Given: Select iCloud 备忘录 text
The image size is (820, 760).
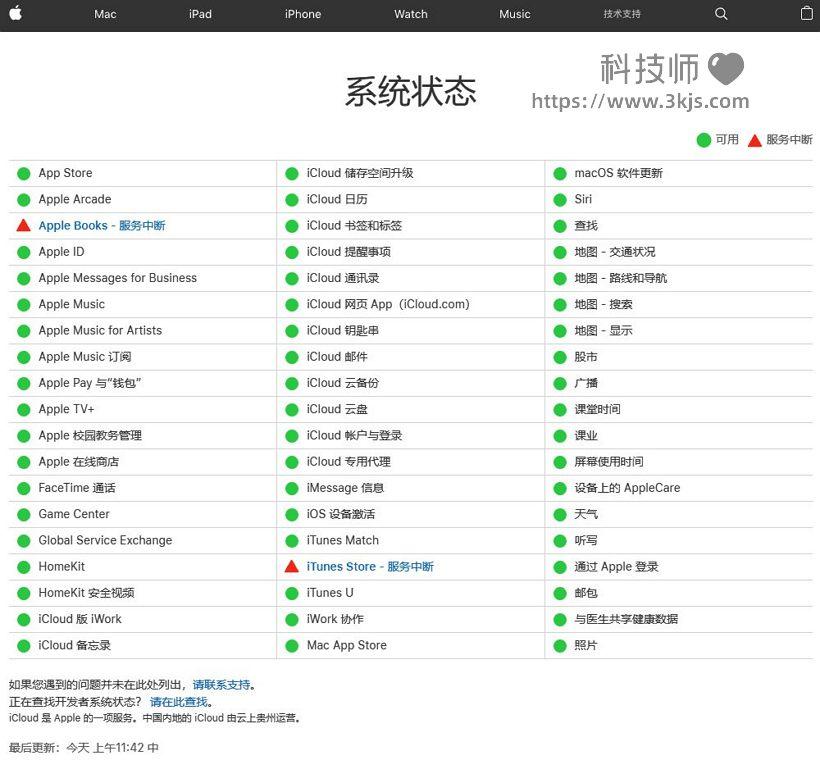Looking at the screenshot, I should tap(75, 645).
